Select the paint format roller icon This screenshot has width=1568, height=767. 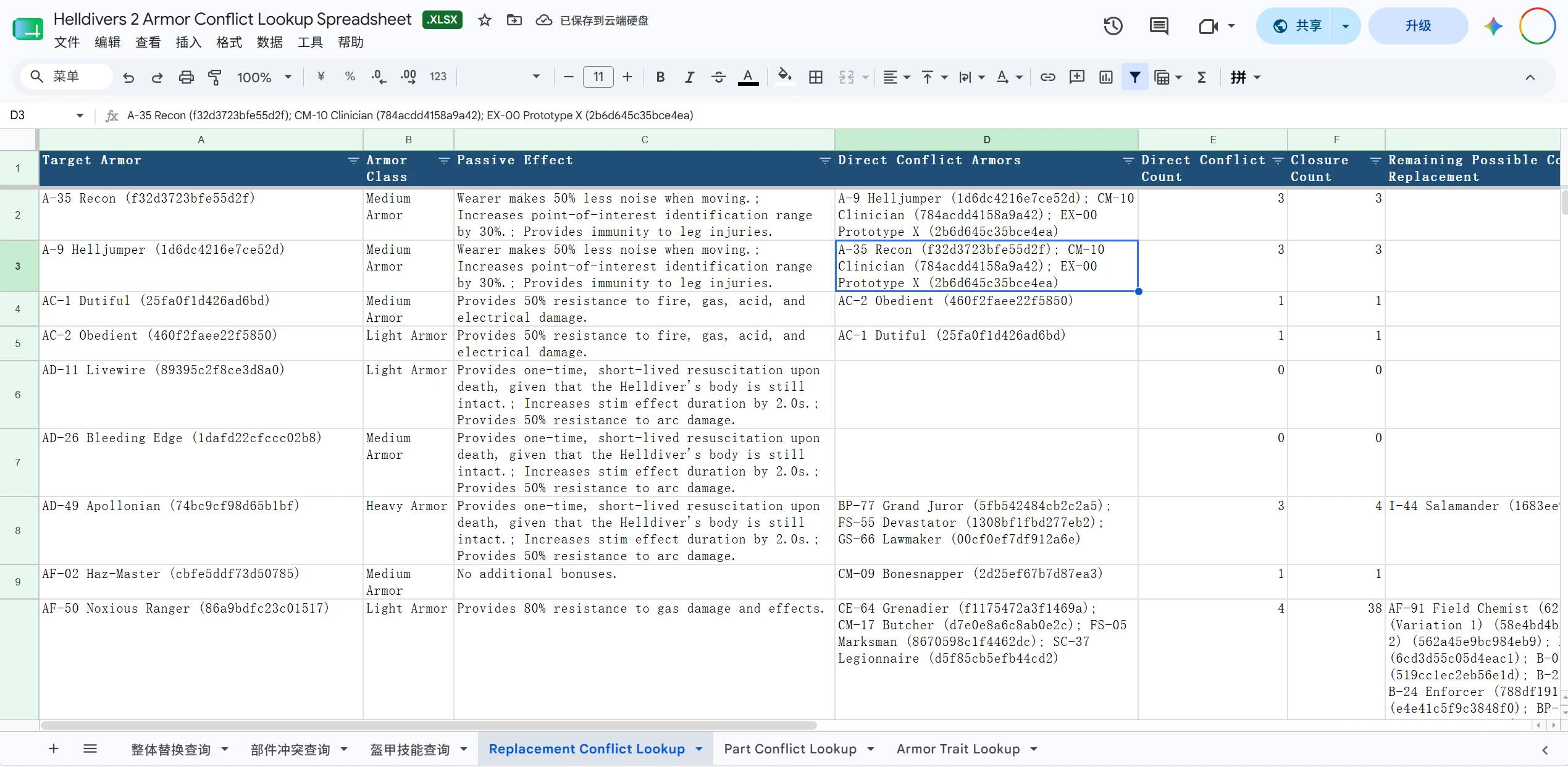click(x=214, y=77)
